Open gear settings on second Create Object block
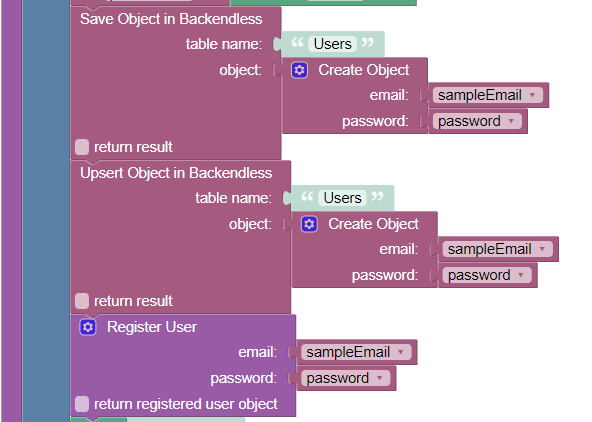This screenshot has width=592, height=422. click(x=309, y=224)
